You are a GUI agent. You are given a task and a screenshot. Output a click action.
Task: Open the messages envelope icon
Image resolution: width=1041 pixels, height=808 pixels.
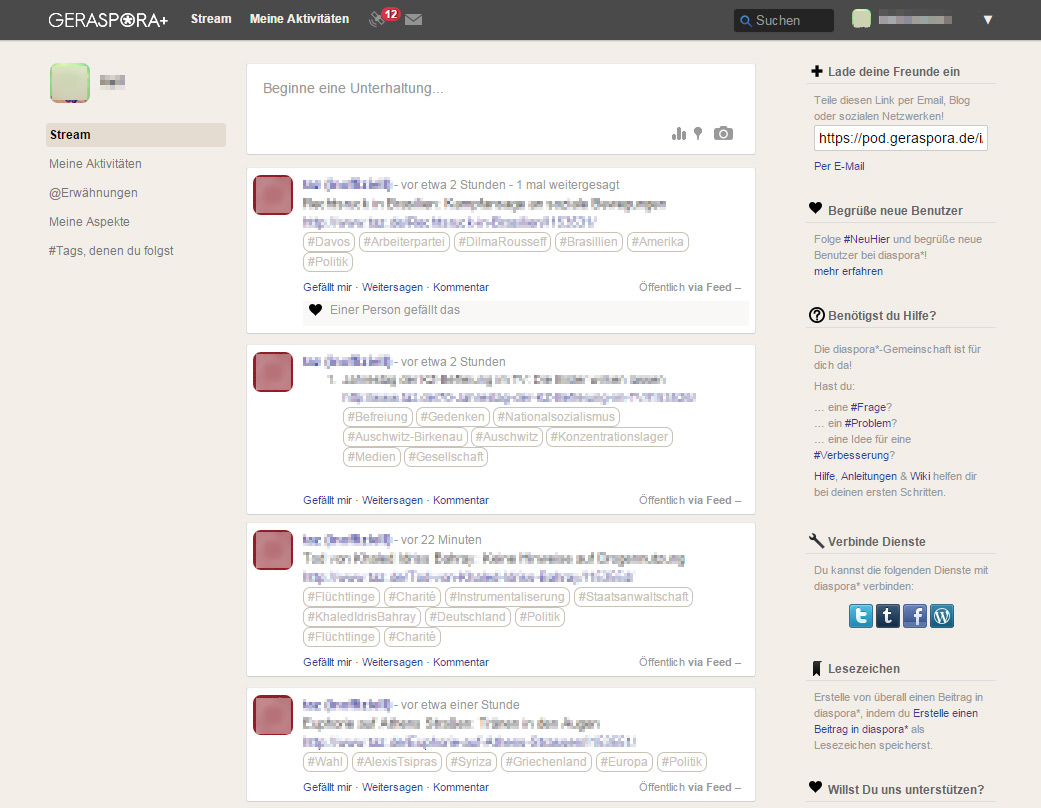(x=413, y=19)
